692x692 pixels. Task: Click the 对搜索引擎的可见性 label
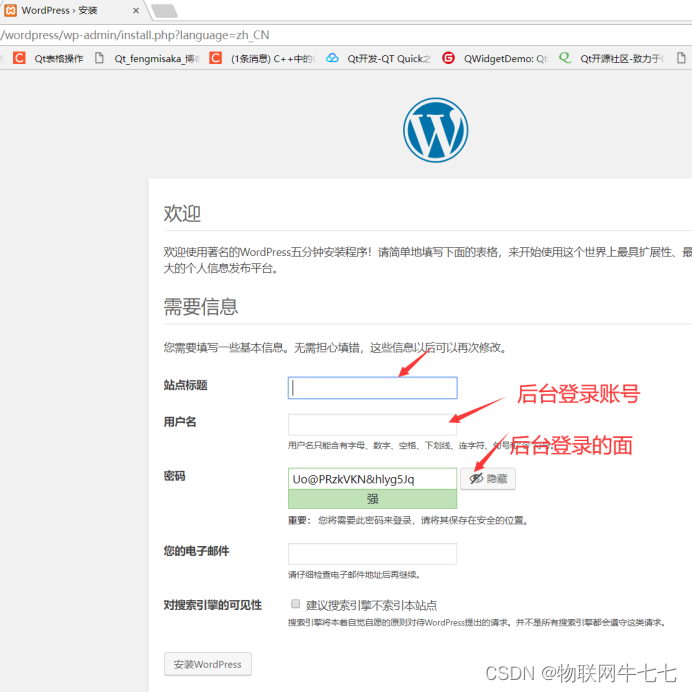[x=213, y=605]
